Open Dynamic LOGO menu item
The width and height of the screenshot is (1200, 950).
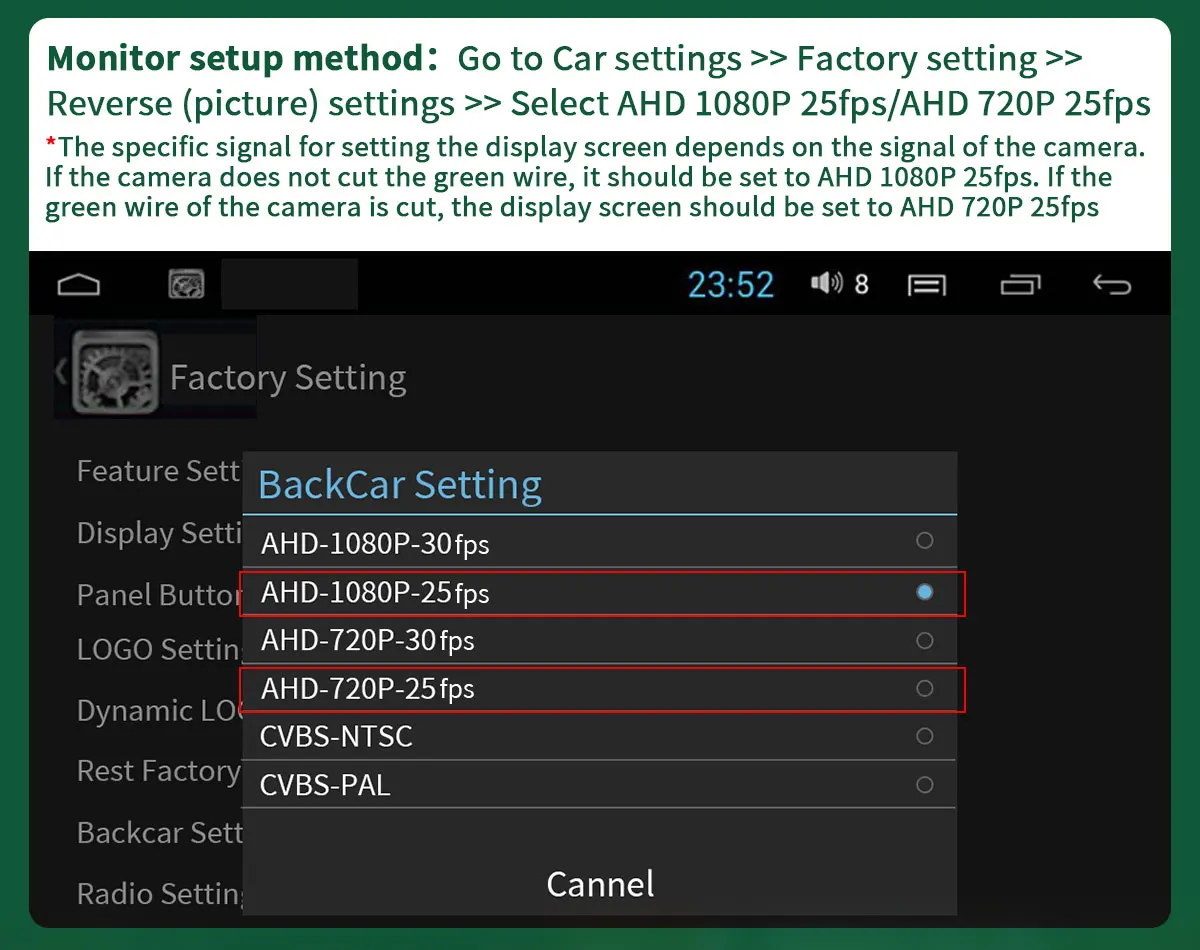point(159,711)
